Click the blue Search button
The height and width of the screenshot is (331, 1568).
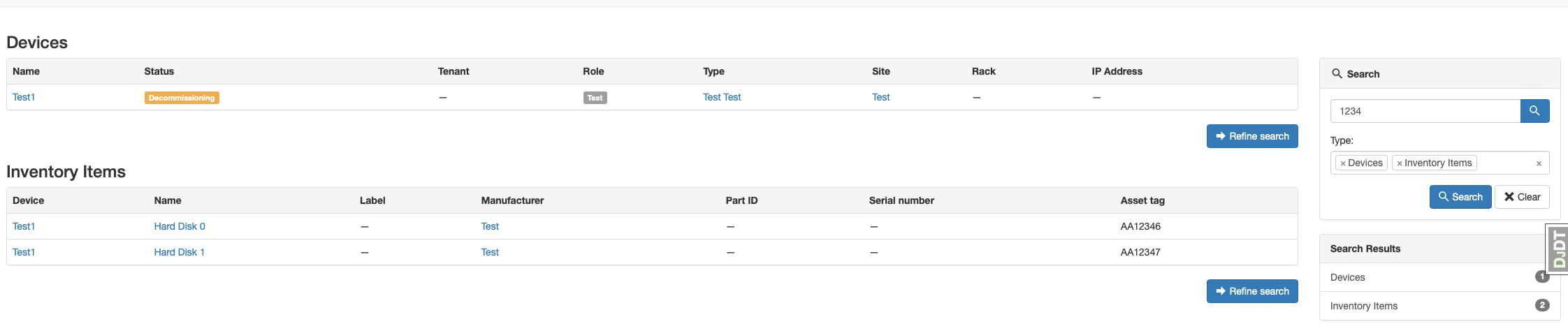[1460, 197]
